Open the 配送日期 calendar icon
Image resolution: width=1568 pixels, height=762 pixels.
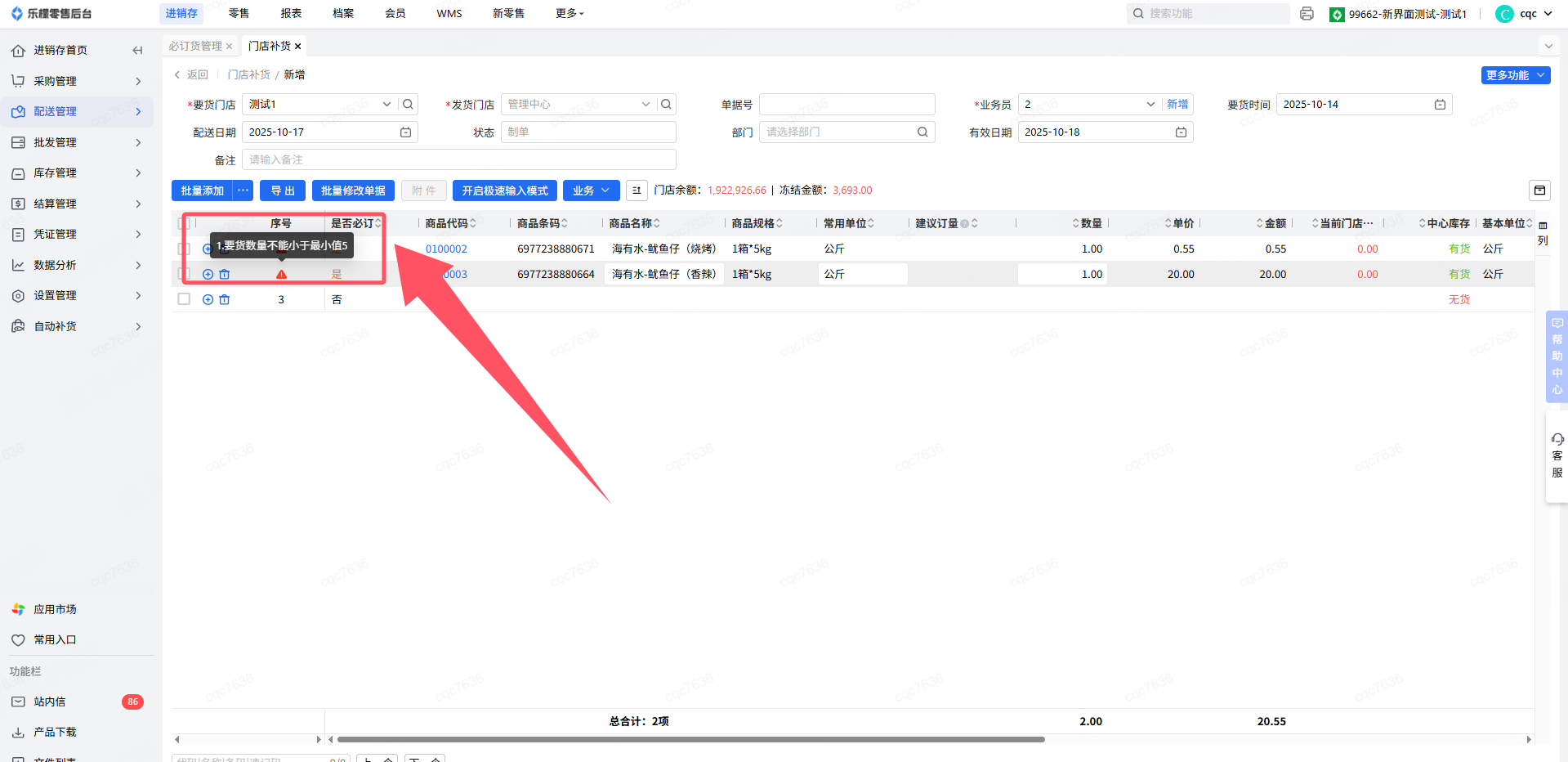pos(405,132)
